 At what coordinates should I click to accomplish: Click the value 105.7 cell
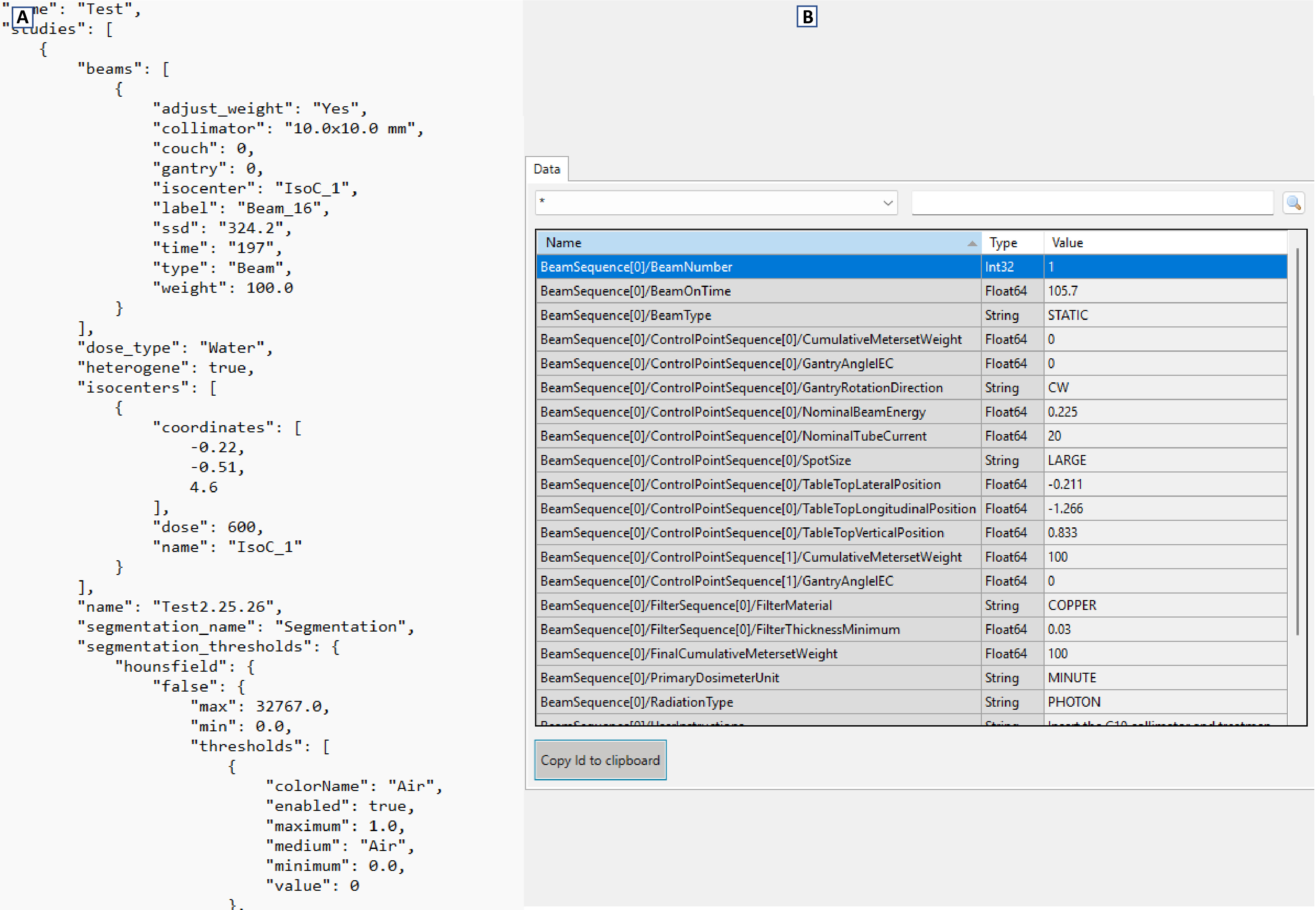pos(1166,291)
